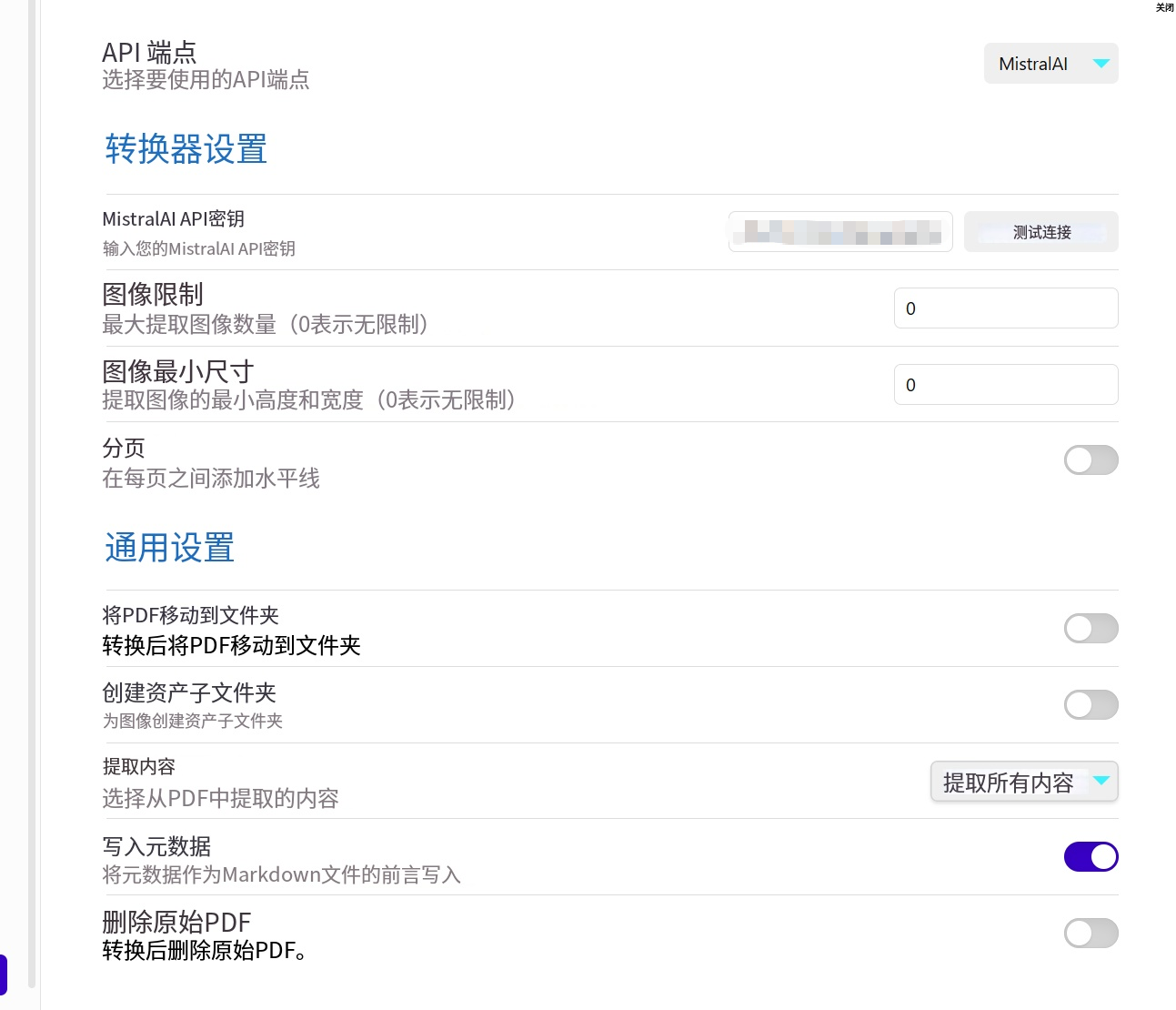Toggle 将PDF移动到文件夹 switch
This screenshot has width=1176, height=1010.
[1091, 628]
